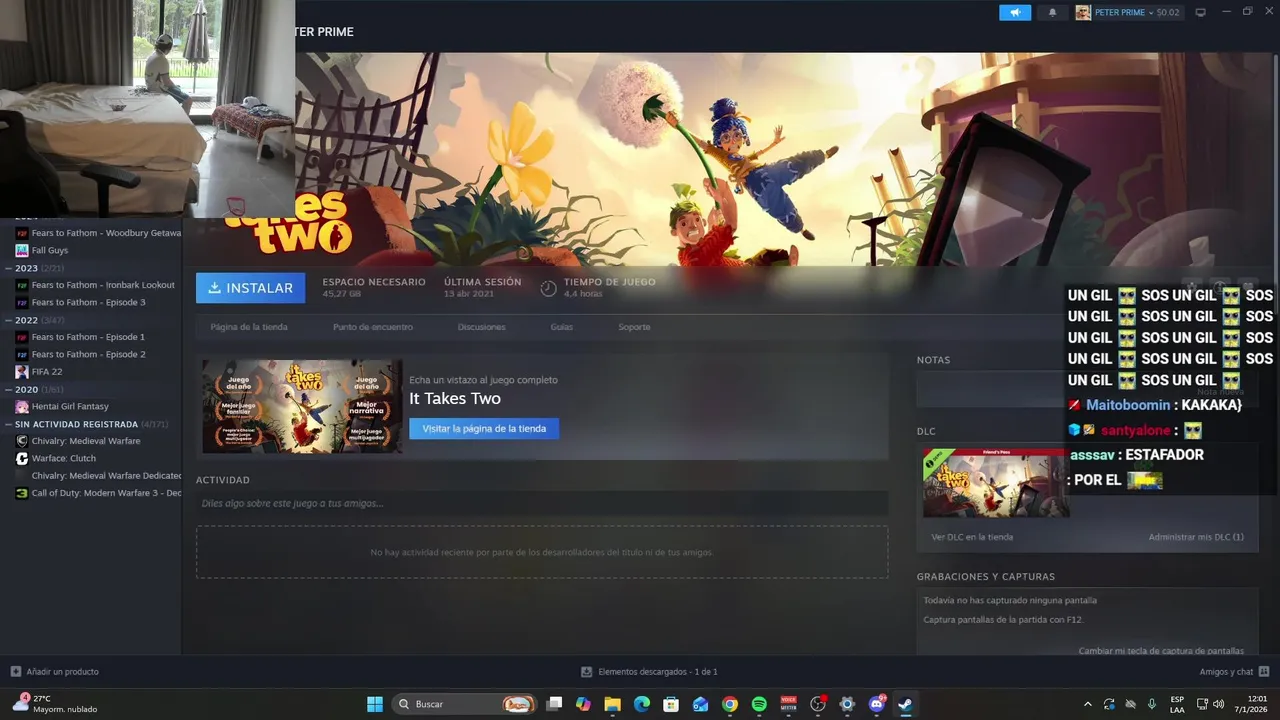Open Spotify from the taskbar
This screenshot has width=1280, height=720.
(759, 704)
